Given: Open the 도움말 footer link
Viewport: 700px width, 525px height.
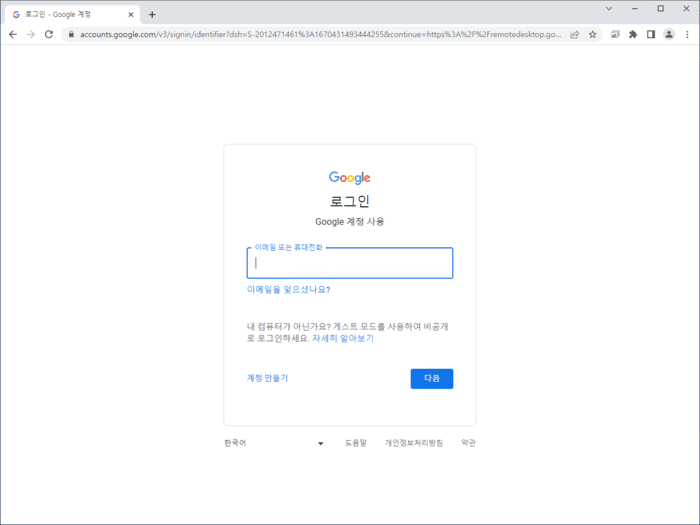Looking at the screenshot, I should 356,443.
